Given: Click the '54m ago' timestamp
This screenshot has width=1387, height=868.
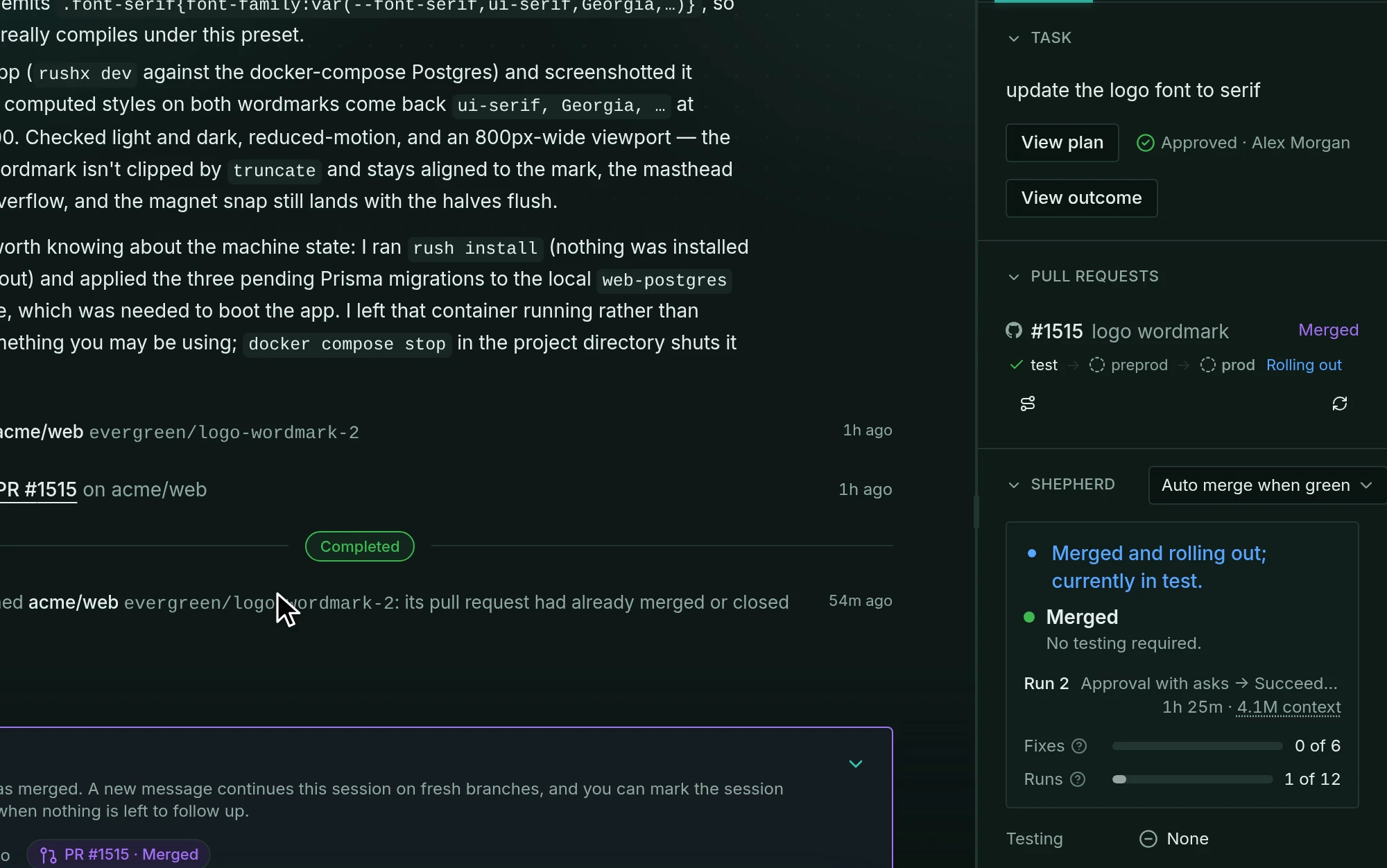Looking at the screenshot, I should [861, 601].
